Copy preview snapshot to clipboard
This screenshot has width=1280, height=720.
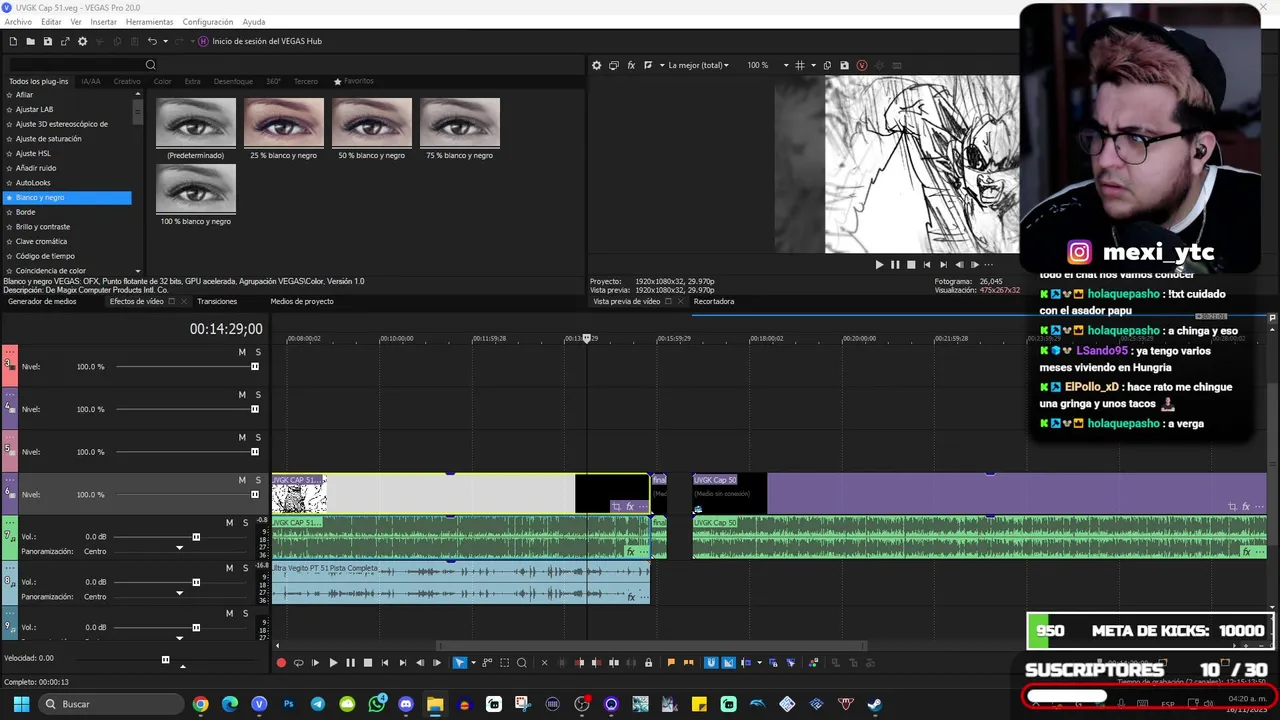(827, 65)
